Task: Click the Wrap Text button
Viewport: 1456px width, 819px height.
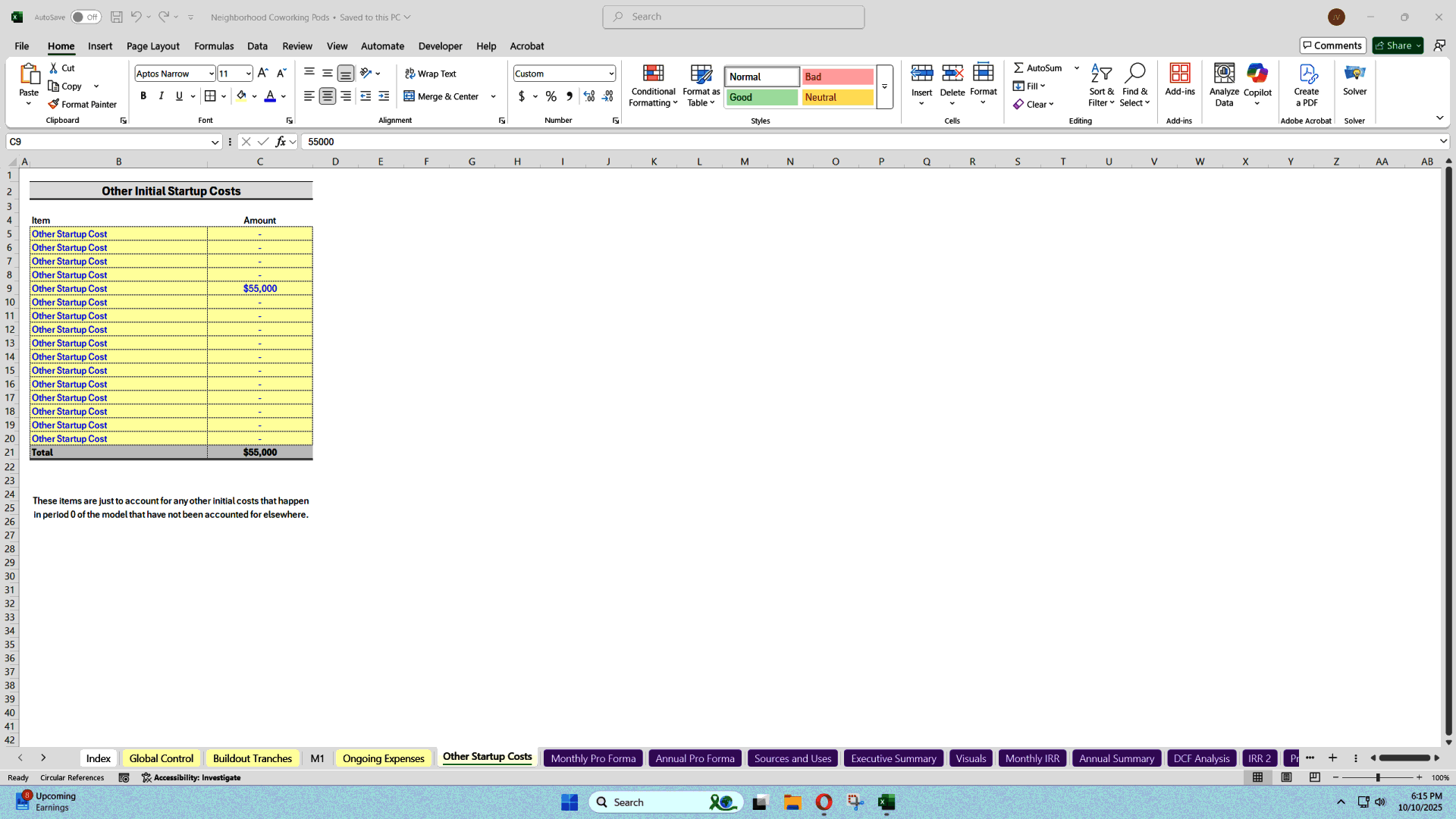Action: click(431, 74)
